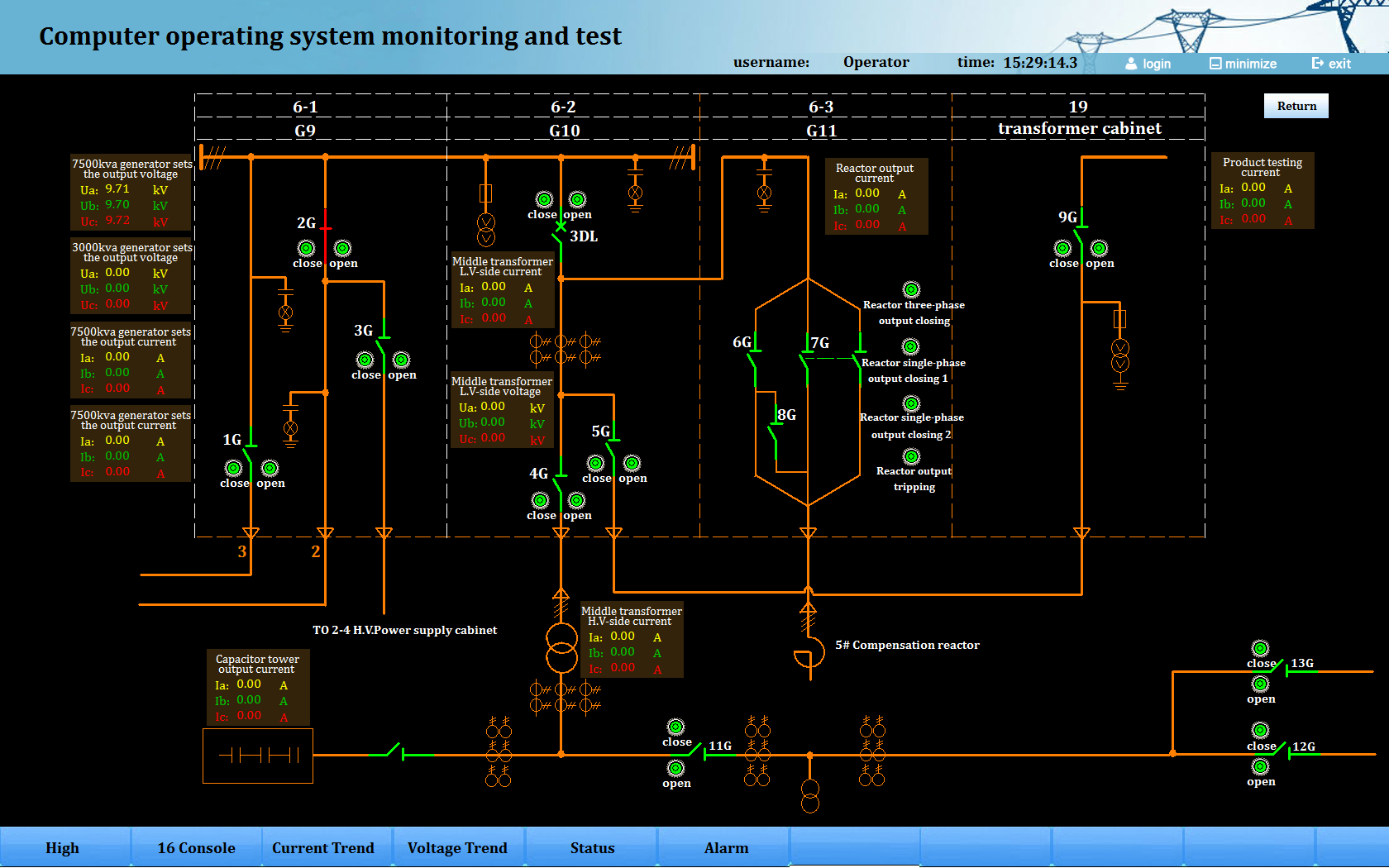
Task: Click the open indicator for 3DL breaker
Action: pyautogui.click(x=577, y=200)
